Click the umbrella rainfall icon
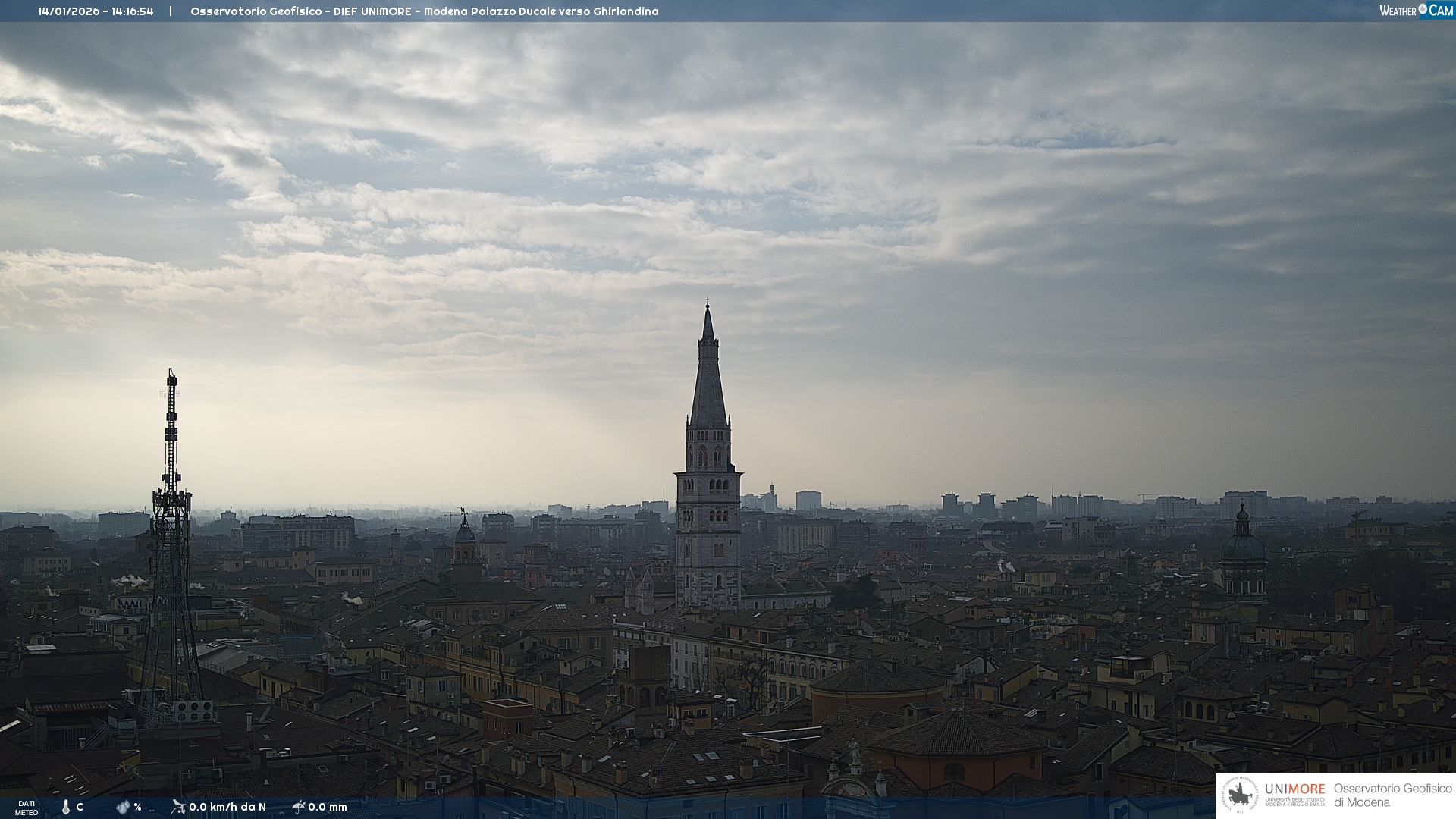Image resolution: width=1456 pixels, height=819 pixels. [298, 806]
